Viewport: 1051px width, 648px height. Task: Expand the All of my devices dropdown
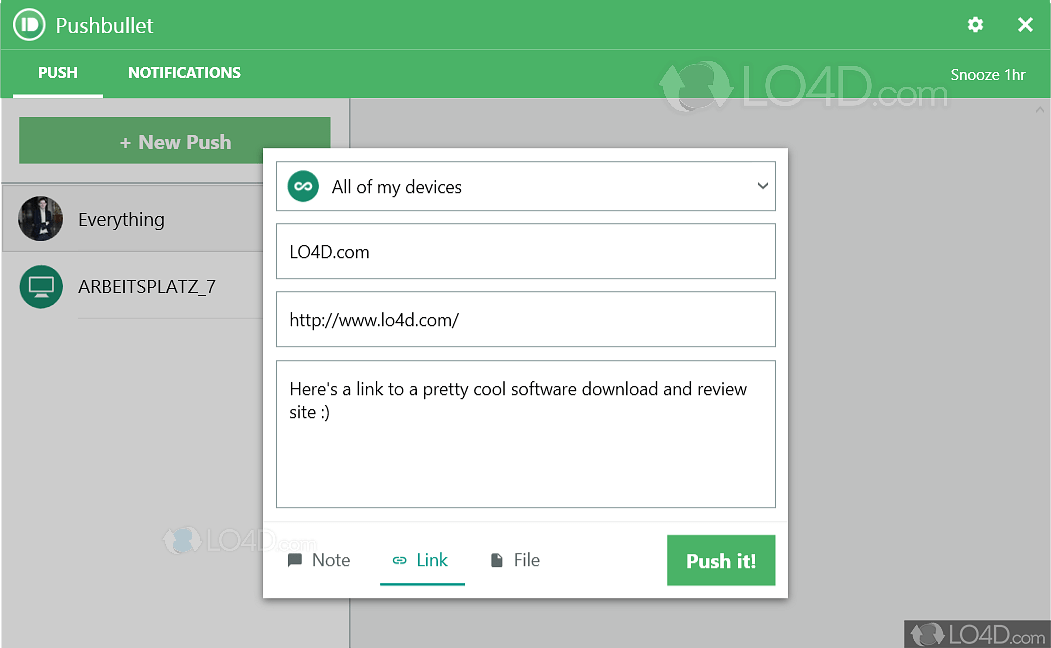(762, 186)
